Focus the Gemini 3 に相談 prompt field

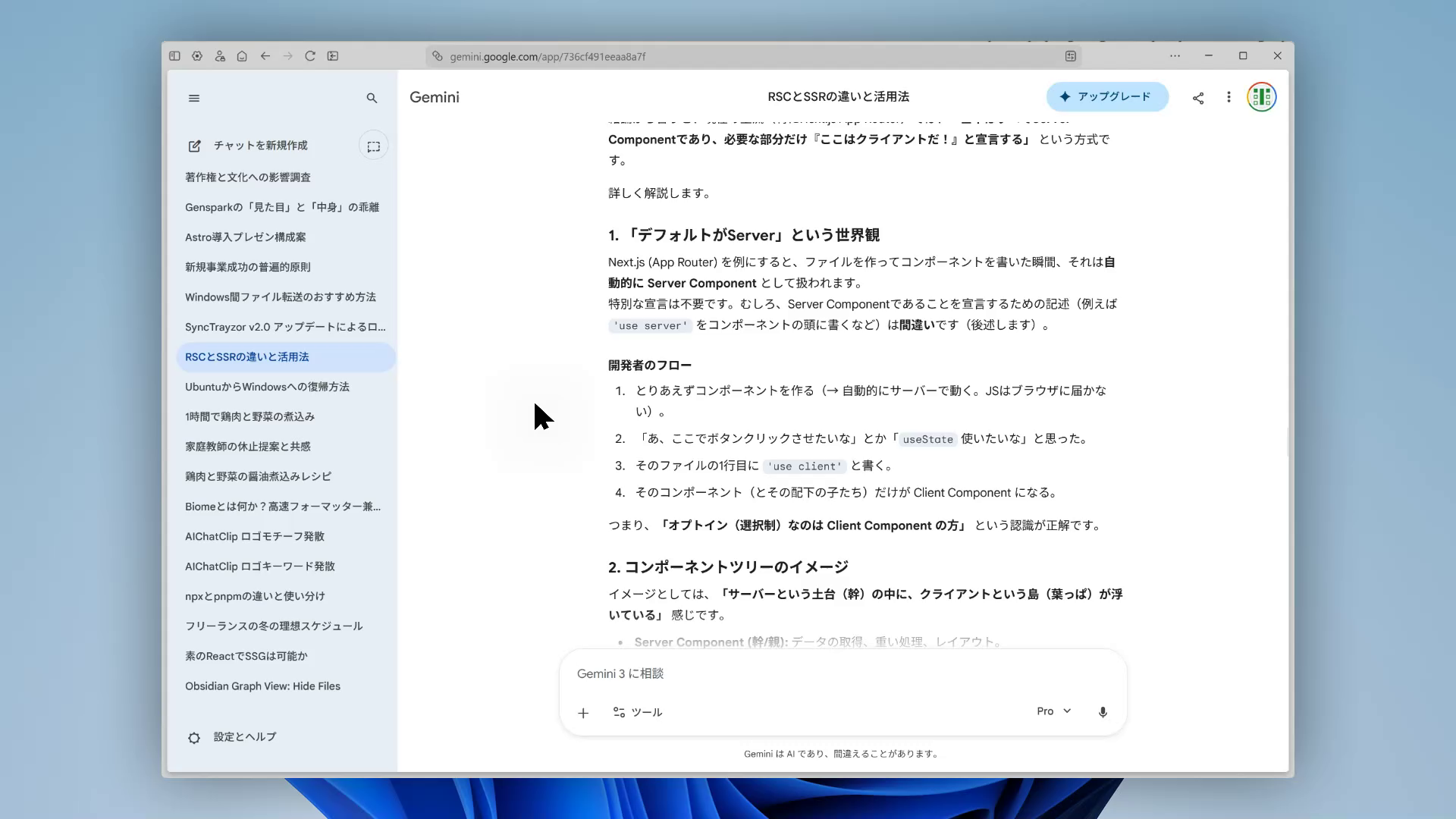click(x=842, y=673)
